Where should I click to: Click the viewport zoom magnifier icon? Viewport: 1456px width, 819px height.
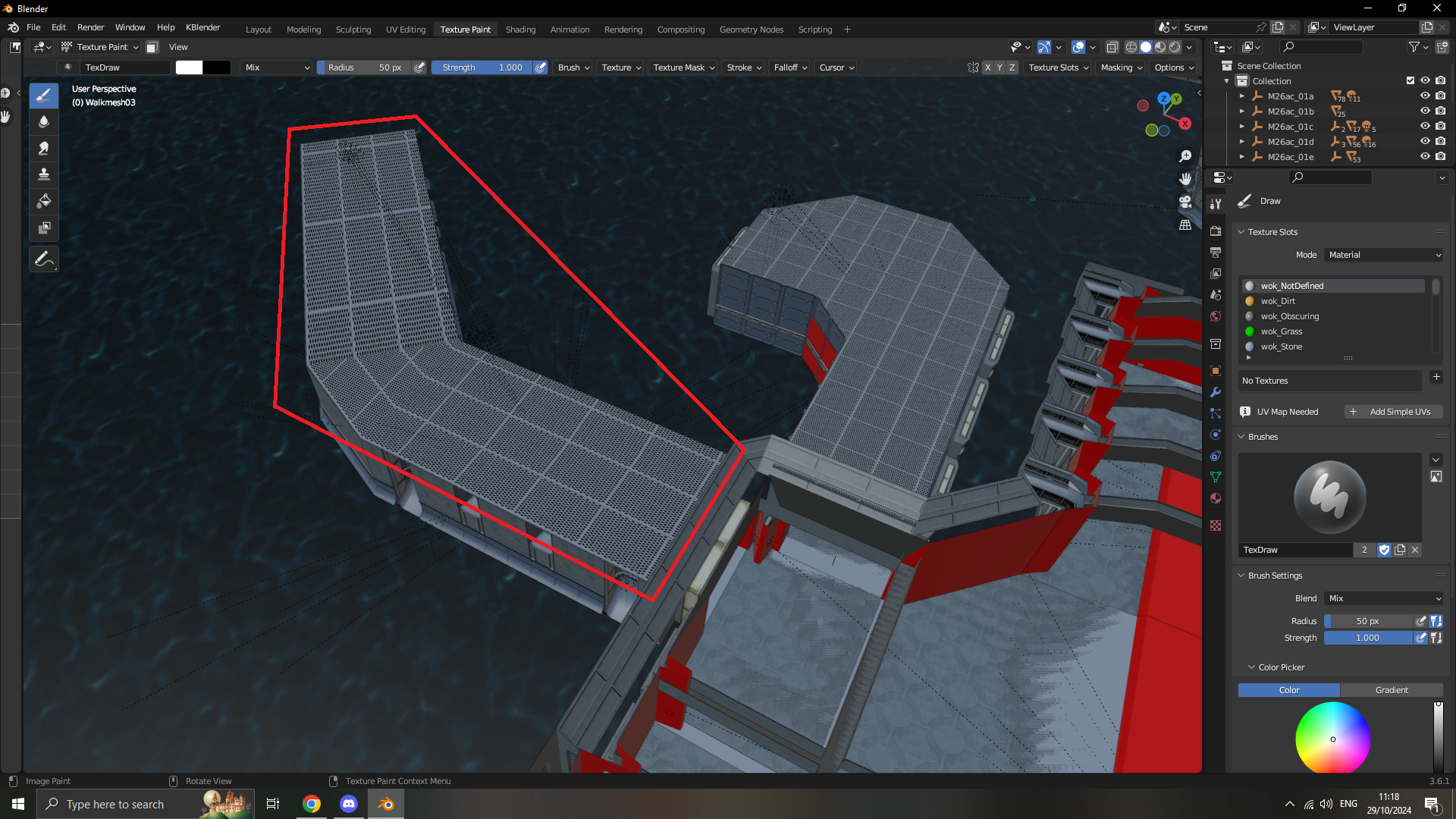point(1185,156)
